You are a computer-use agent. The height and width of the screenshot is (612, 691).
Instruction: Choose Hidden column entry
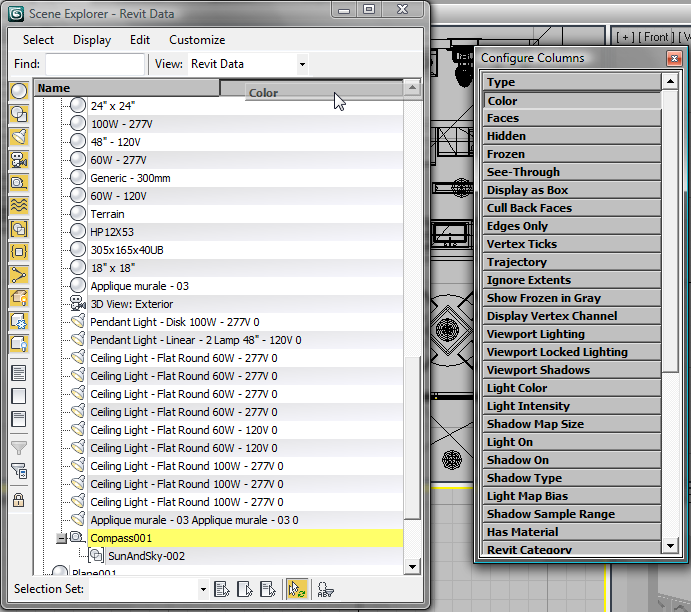(572, 136)
